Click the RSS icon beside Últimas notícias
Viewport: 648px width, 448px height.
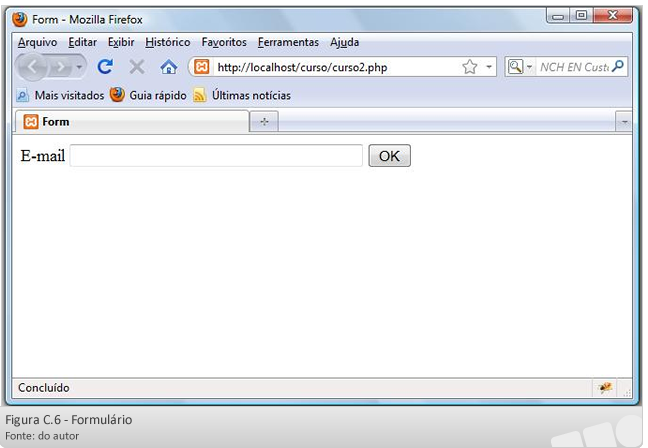click(200, 95)
